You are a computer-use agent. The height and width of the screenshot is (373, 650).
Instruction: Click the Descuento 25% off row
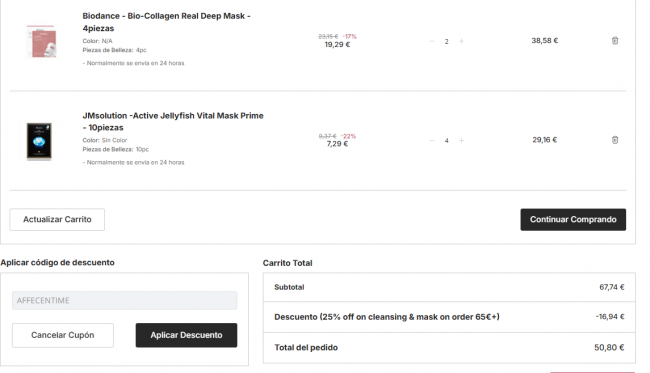pyautogui.click(x=449, y=317)
